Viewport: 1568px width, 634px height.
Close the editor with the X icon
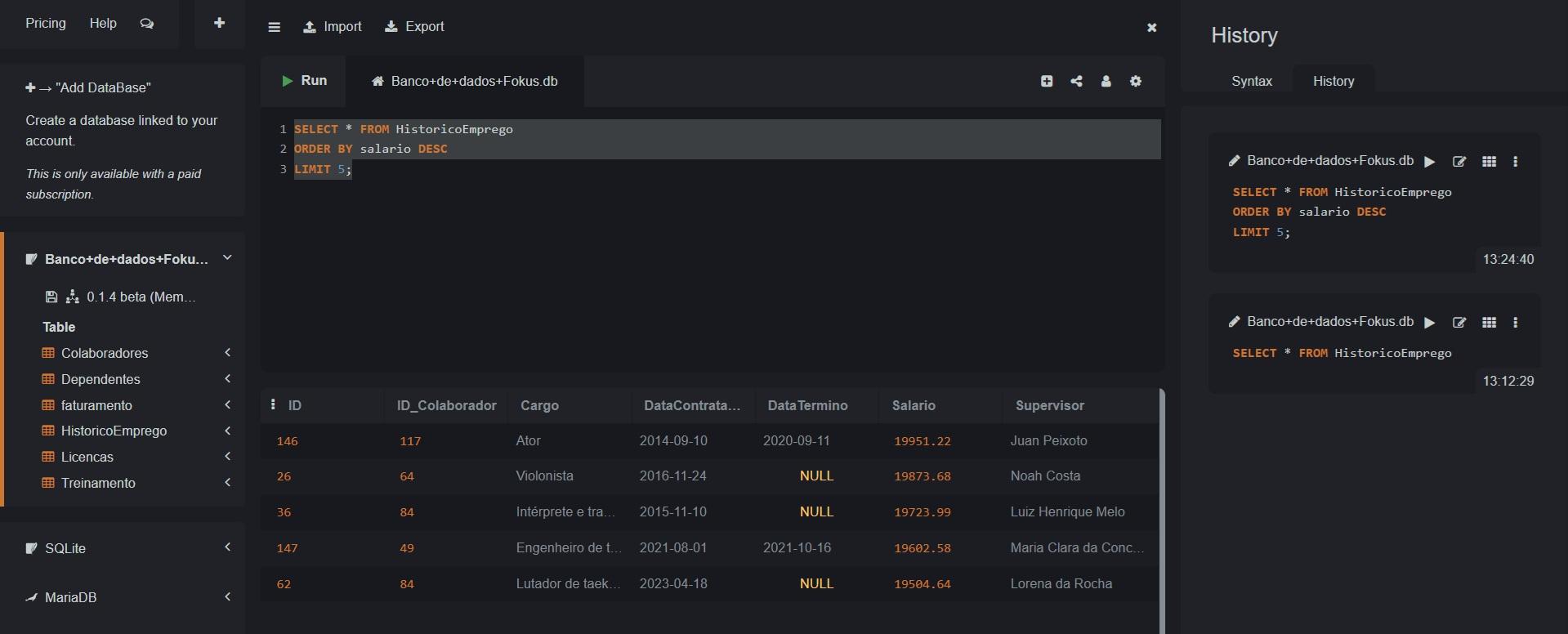pos(1152,27)
